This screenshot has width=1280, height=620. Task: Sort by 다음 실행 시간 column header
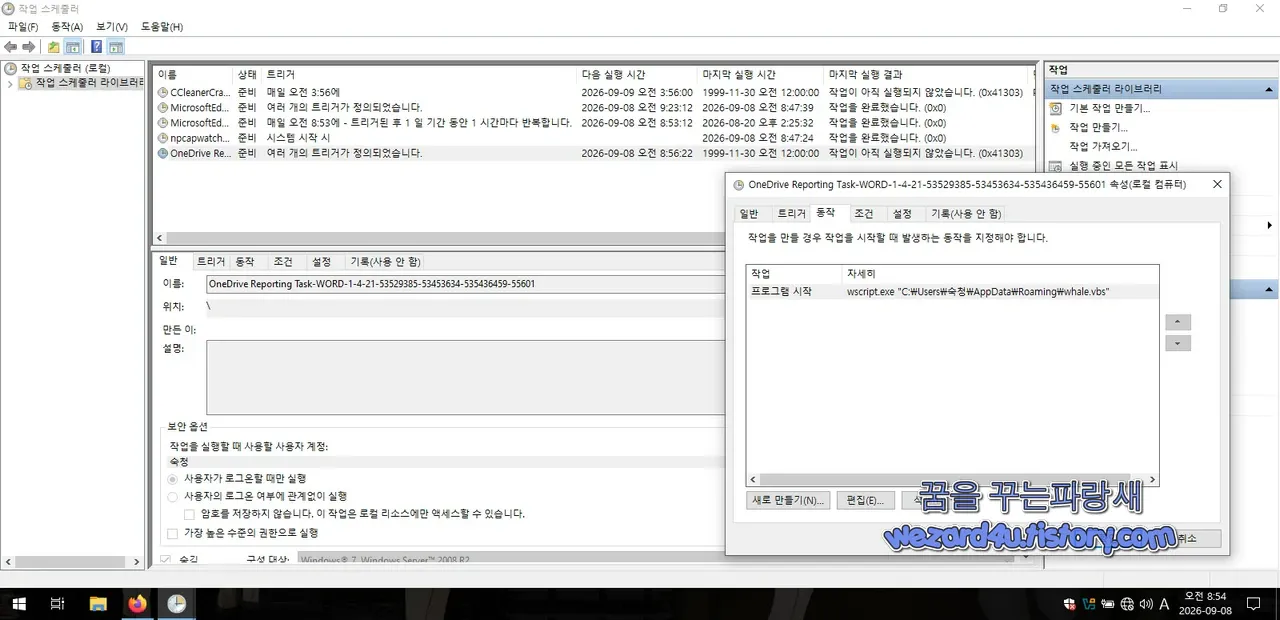(637, 75)
